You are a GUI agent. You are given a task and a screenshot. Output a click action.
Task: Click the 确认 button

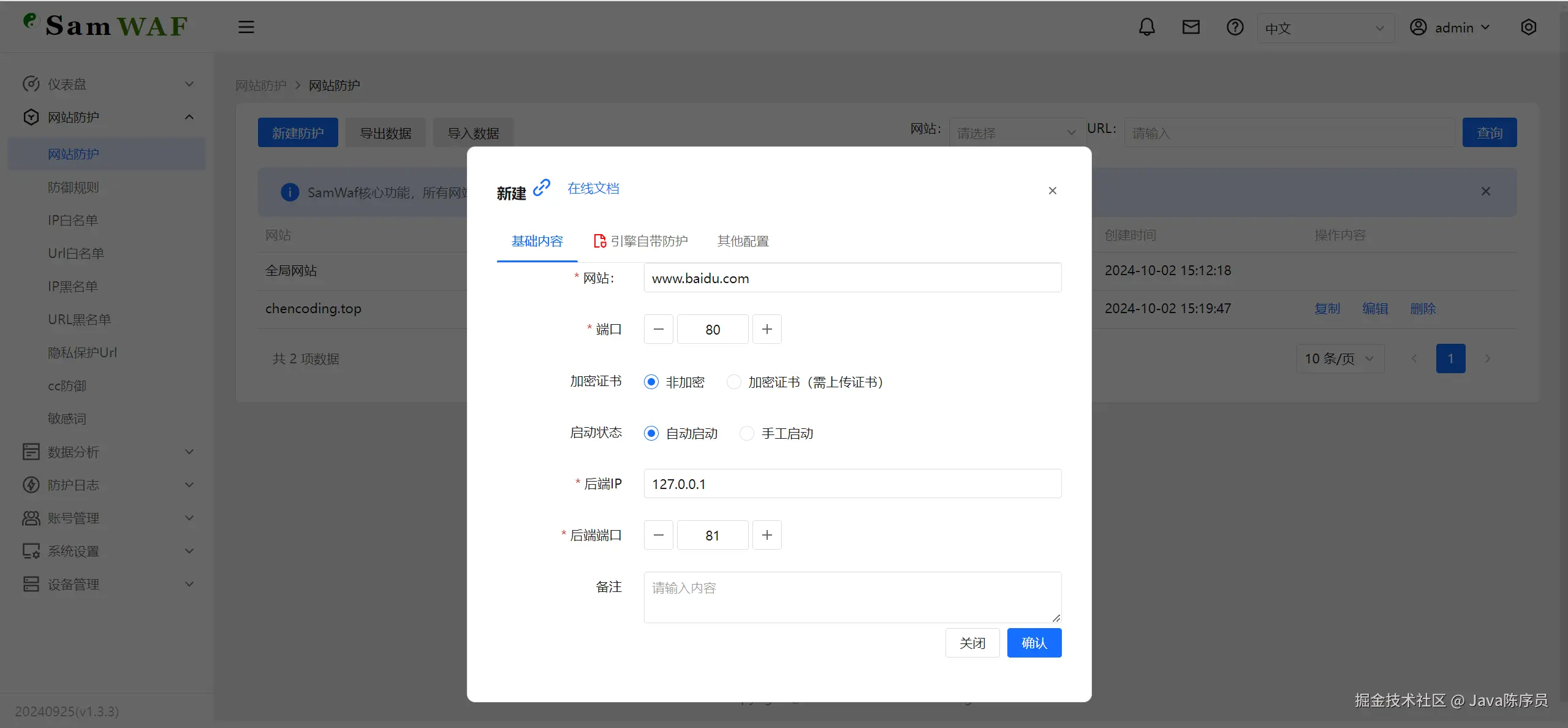point(1034,643)
